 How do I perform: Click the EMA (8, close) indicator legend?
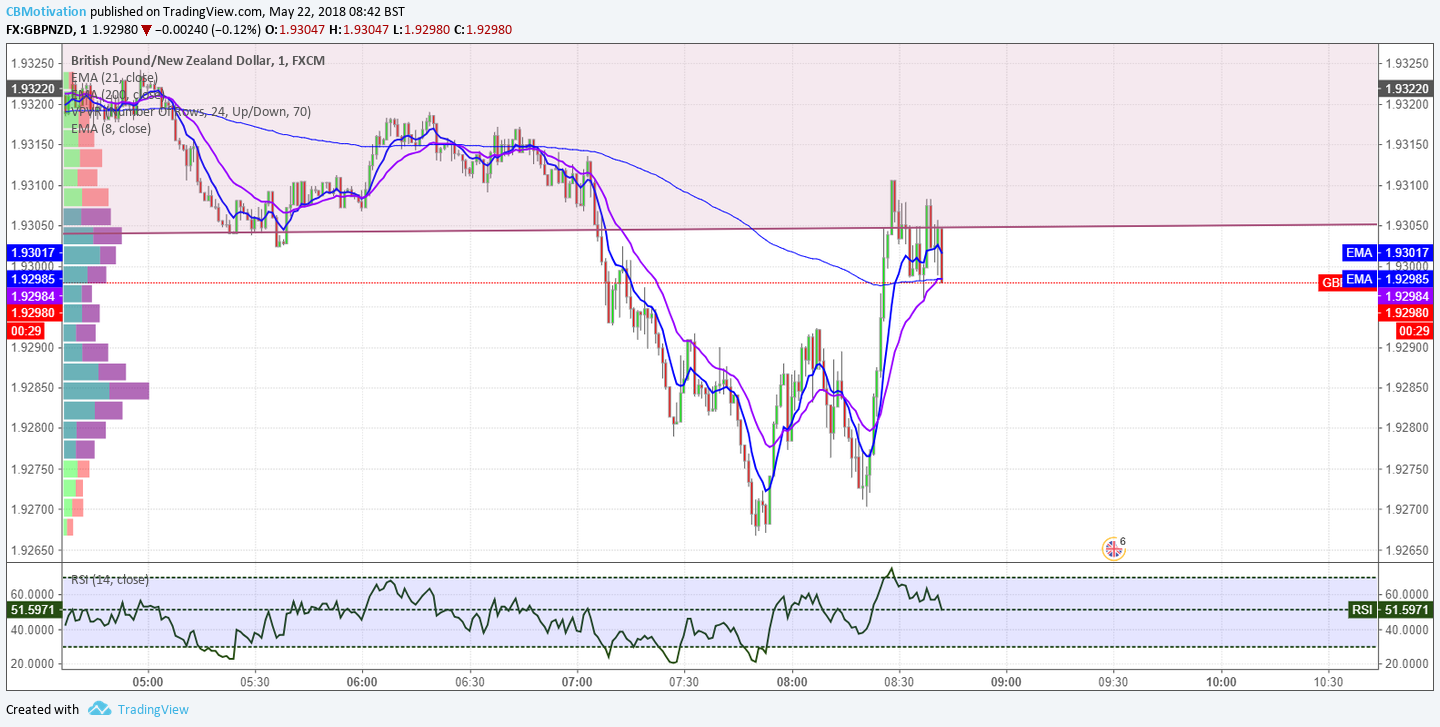[x=111, y=128]
